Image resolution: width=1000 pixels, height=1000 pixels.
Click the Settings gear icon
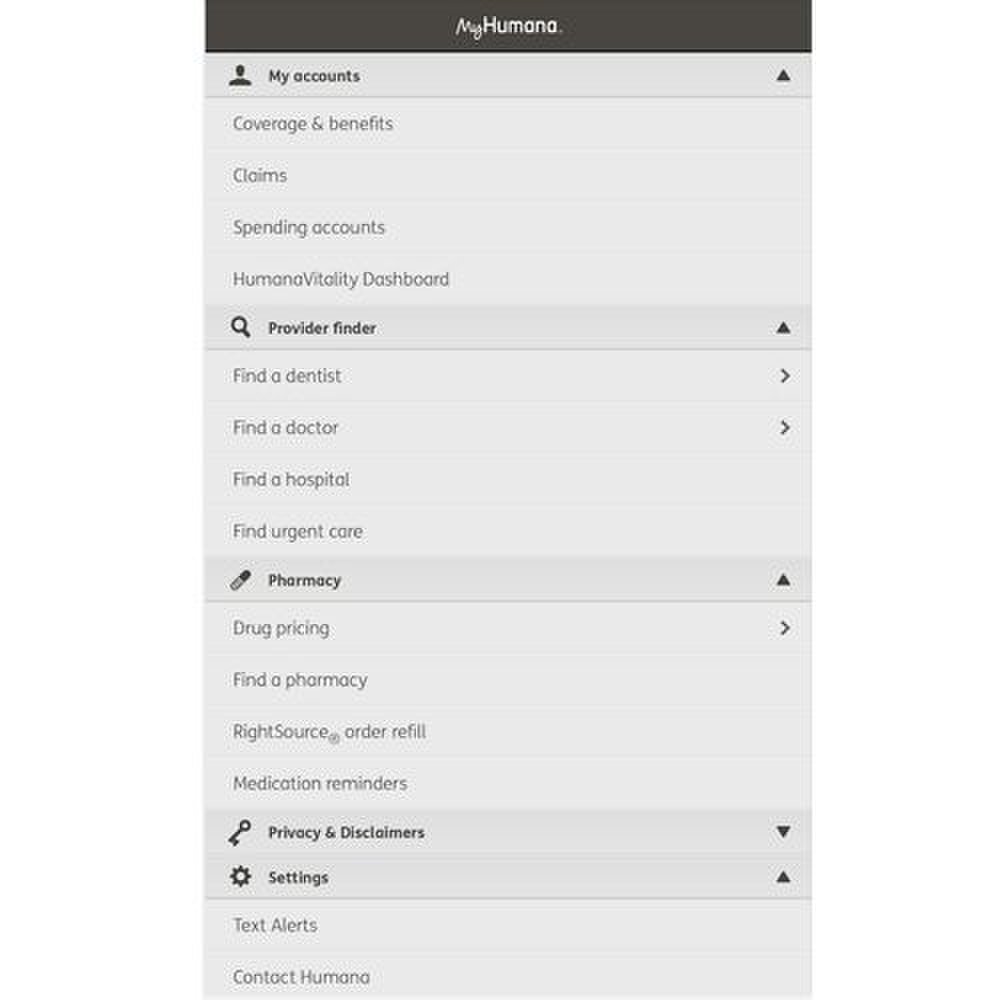coord(240,876)
